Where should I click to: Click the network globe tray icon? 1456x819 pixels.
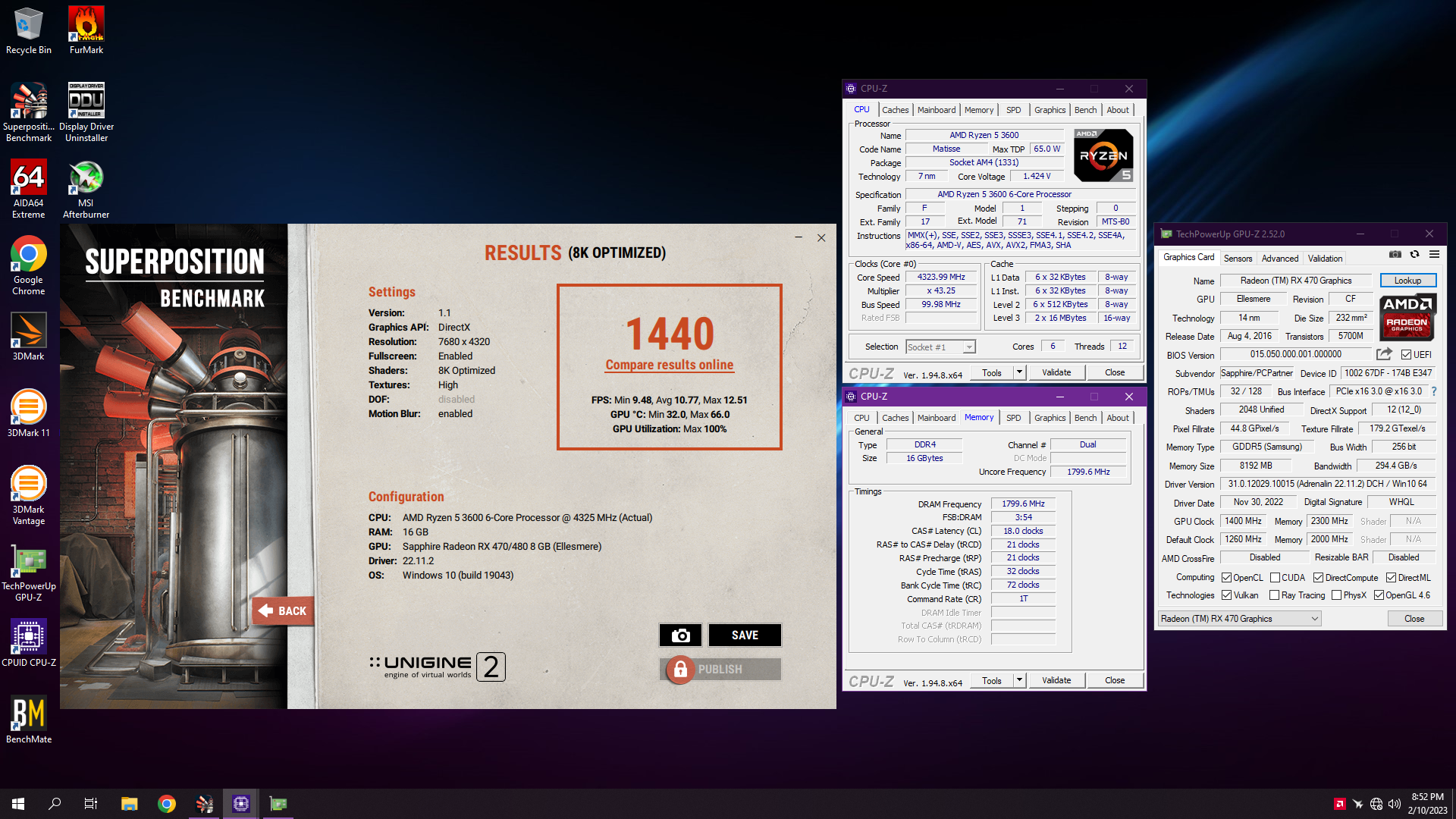tap(1376, 804)
